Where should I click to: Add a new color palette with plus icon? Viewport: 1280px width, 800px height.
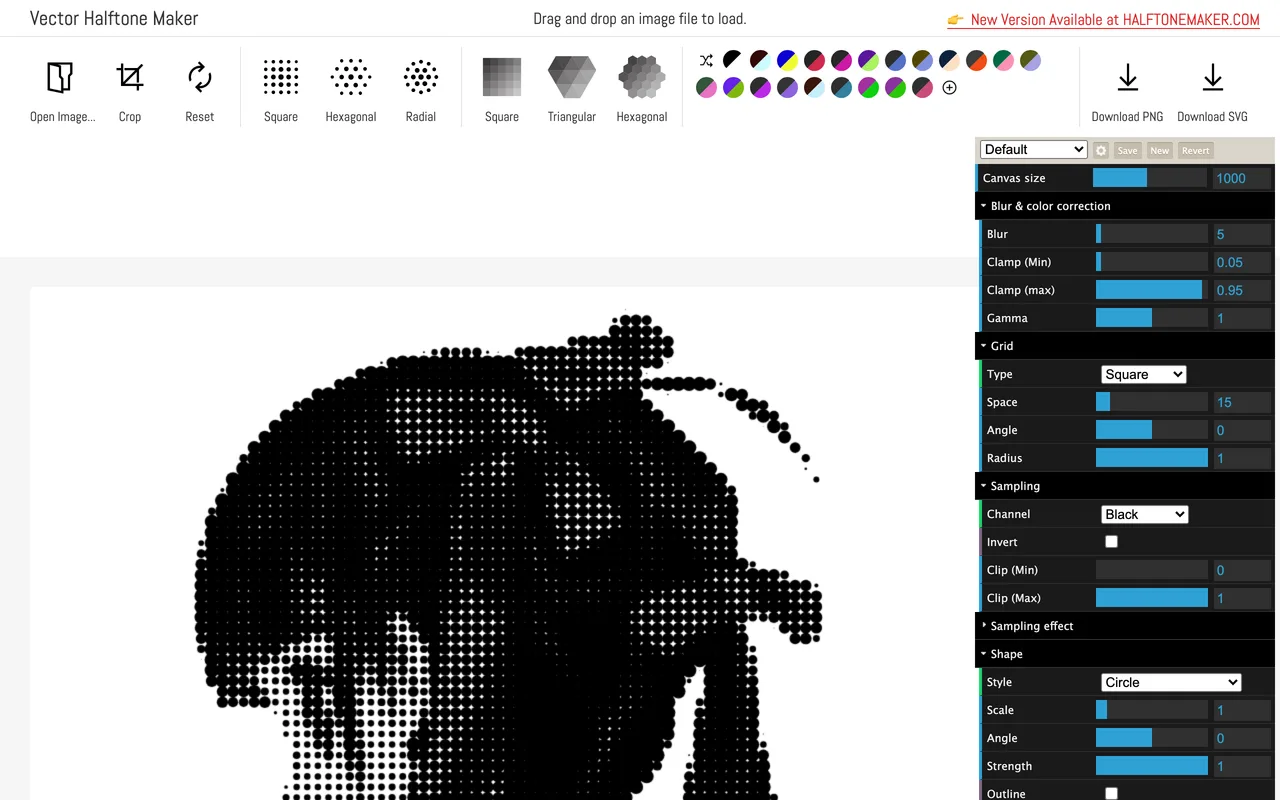coord(949,87)
